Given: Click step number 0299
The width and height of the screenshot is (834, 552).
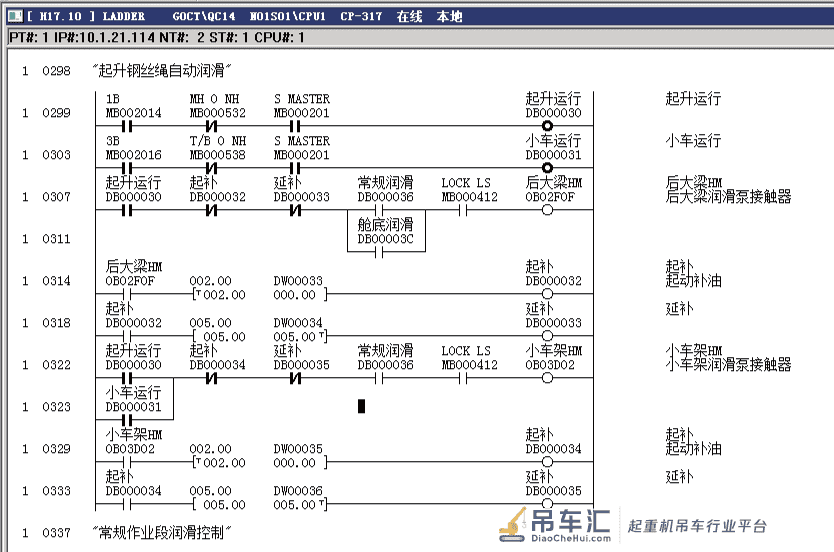Looking at the screenshot, I should pos(56,113).
